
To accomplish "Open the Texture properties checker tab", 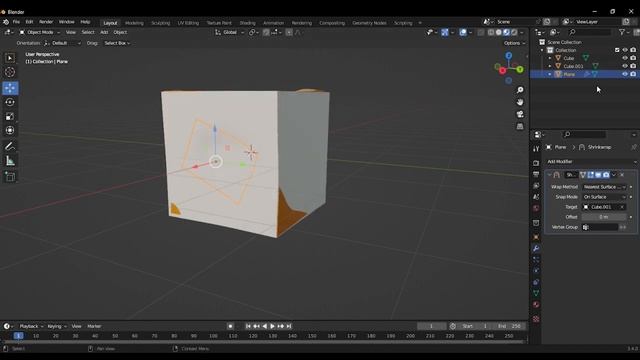I will (536, 319).
